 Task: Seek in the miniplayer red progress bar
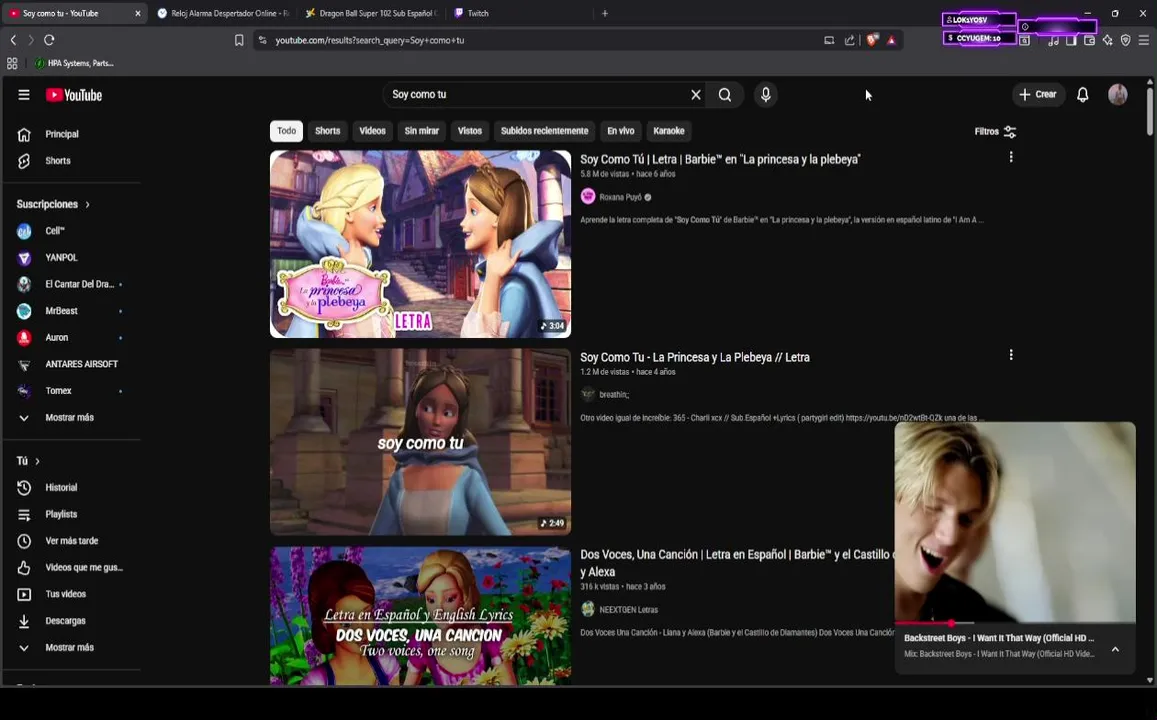[1015, 623]
